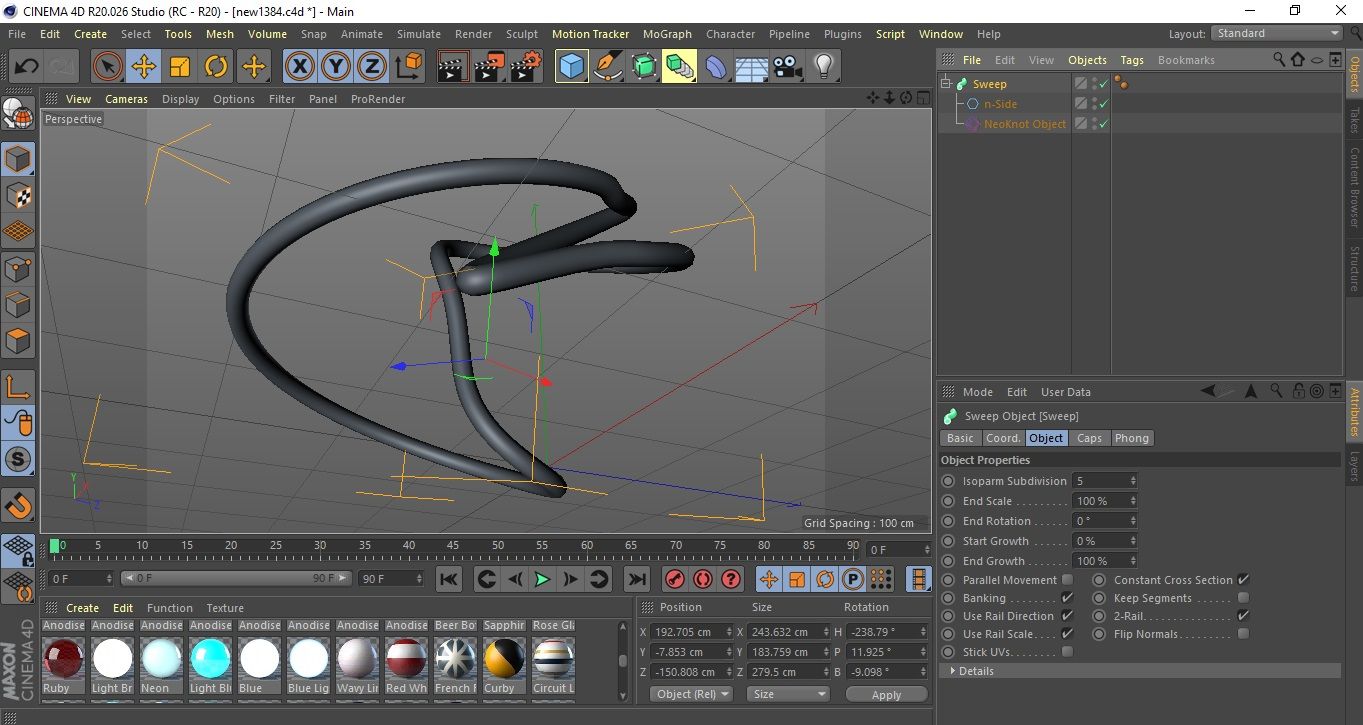Activate the Rotate tool
The image size is (1363, 725).
[x=216, y=67]
